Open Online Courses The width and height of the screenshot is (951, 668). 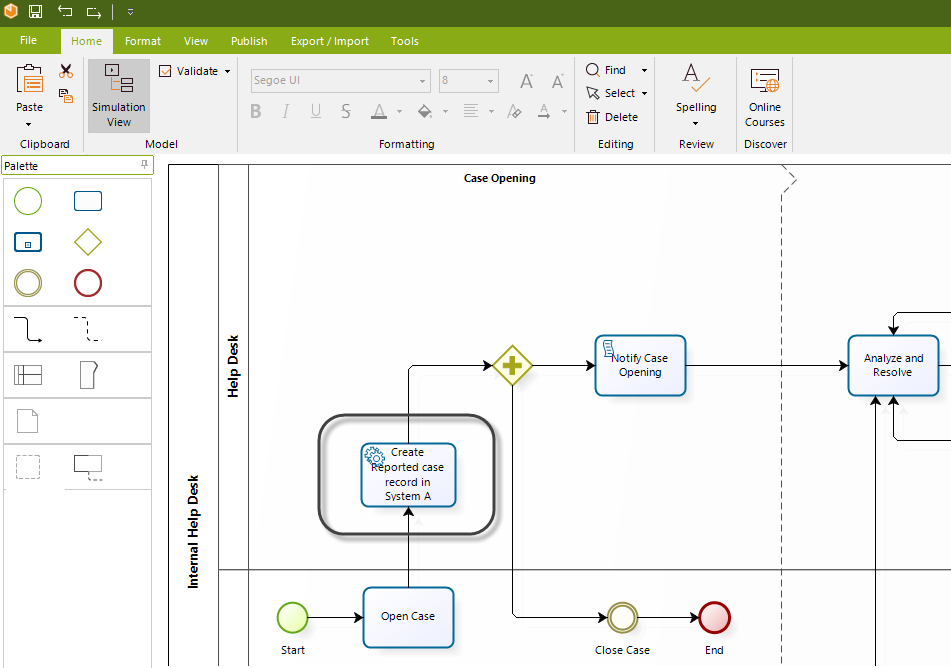(765, 97)
